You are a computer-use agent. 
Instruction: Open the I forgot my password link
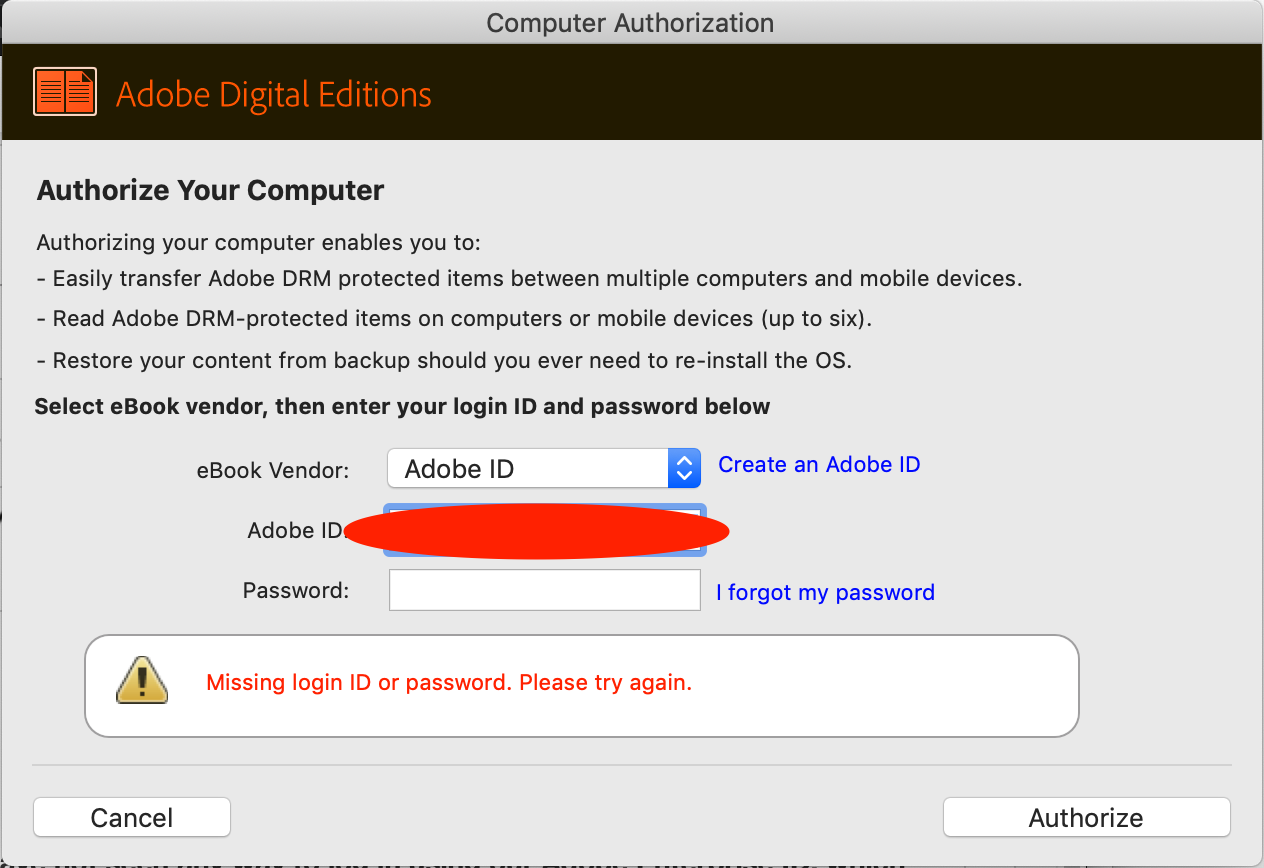(825, 592)
